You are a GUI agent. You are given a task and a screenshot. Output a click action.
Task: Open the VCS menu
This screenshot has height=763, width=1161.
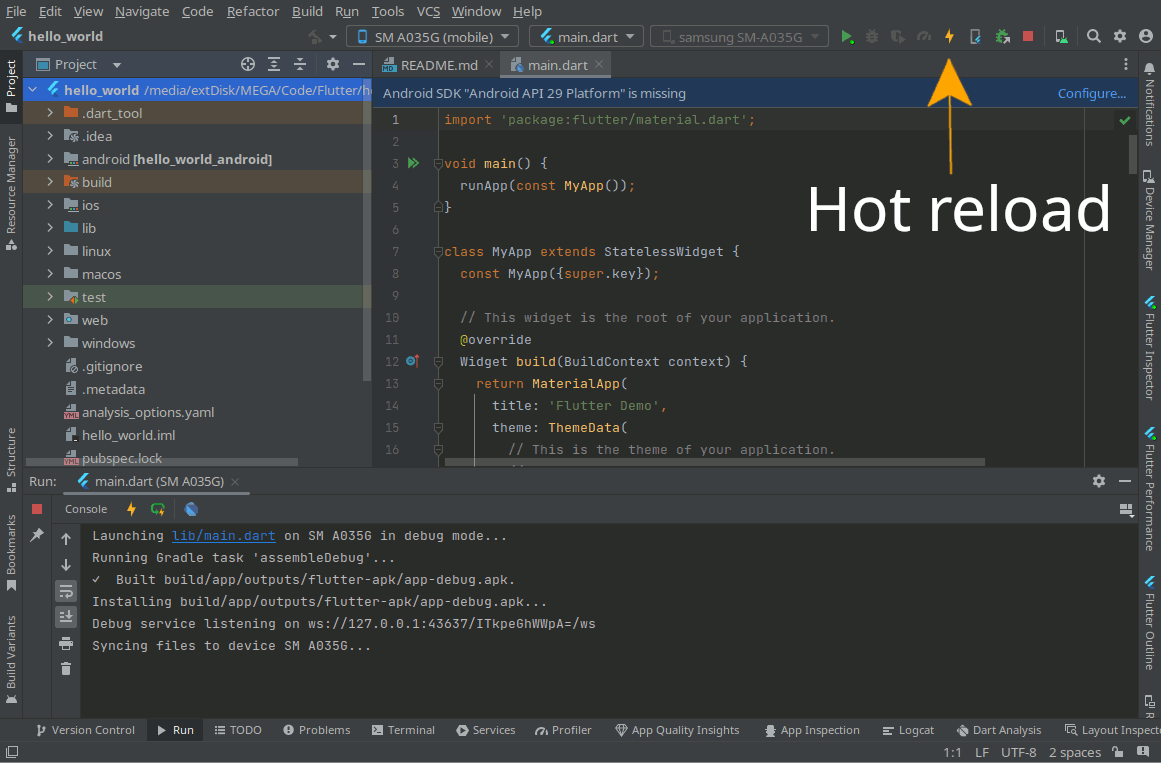(x=428, y=11)
